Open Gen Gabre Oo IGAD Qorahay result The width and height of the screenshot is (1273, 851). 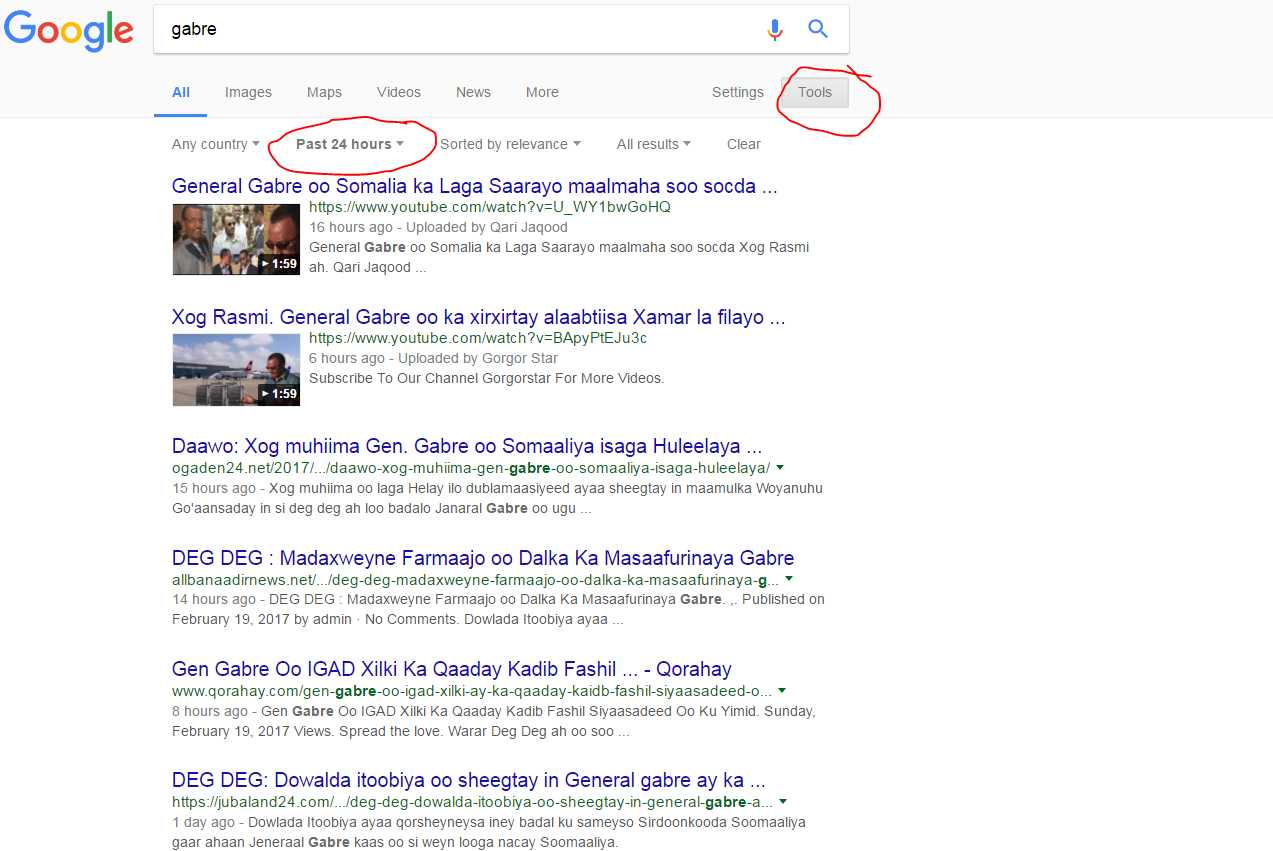[452, 669]
